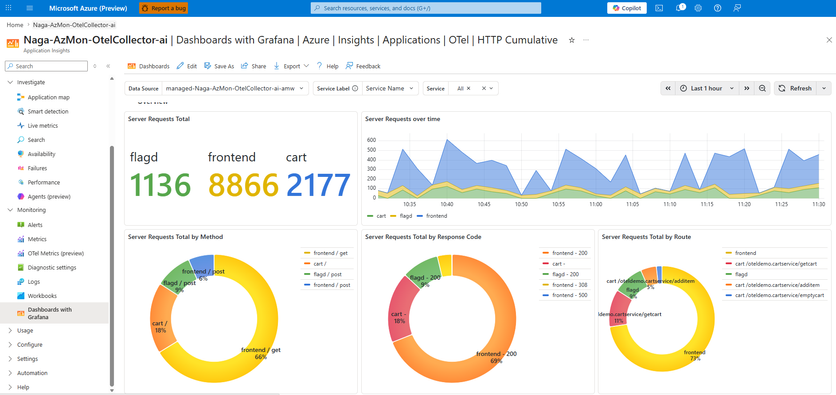
Task: Collapse the Monitoring section
Action: [x=10, y=210]
